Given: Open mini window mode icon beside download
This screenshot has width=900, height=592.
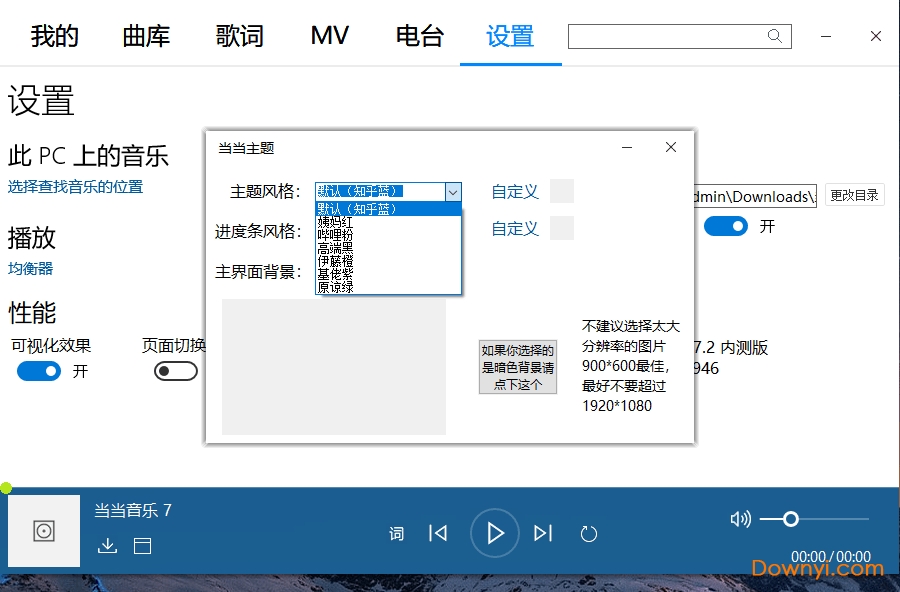Looking at the screenshot, I should pos(140,546).
